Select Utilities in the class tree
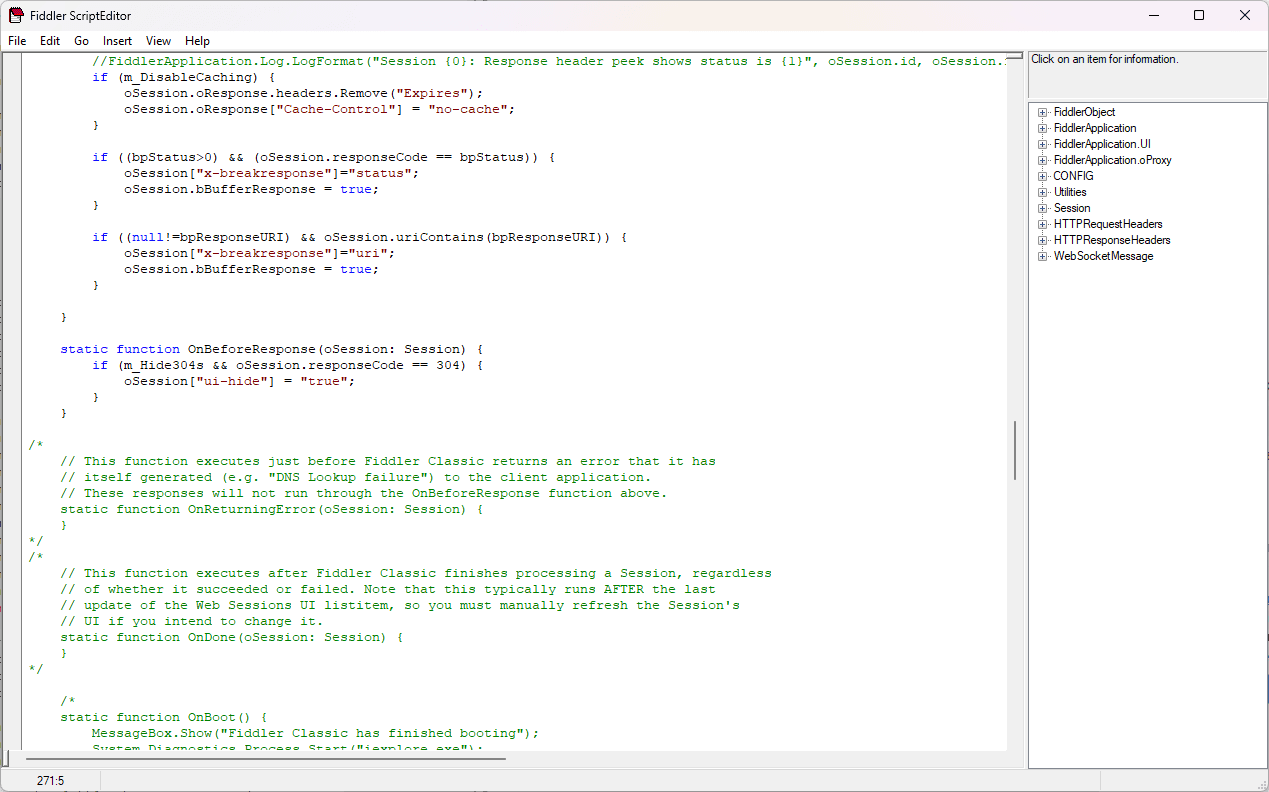The width and height of the screenshot is (1269, 792). click(1070, 192)
